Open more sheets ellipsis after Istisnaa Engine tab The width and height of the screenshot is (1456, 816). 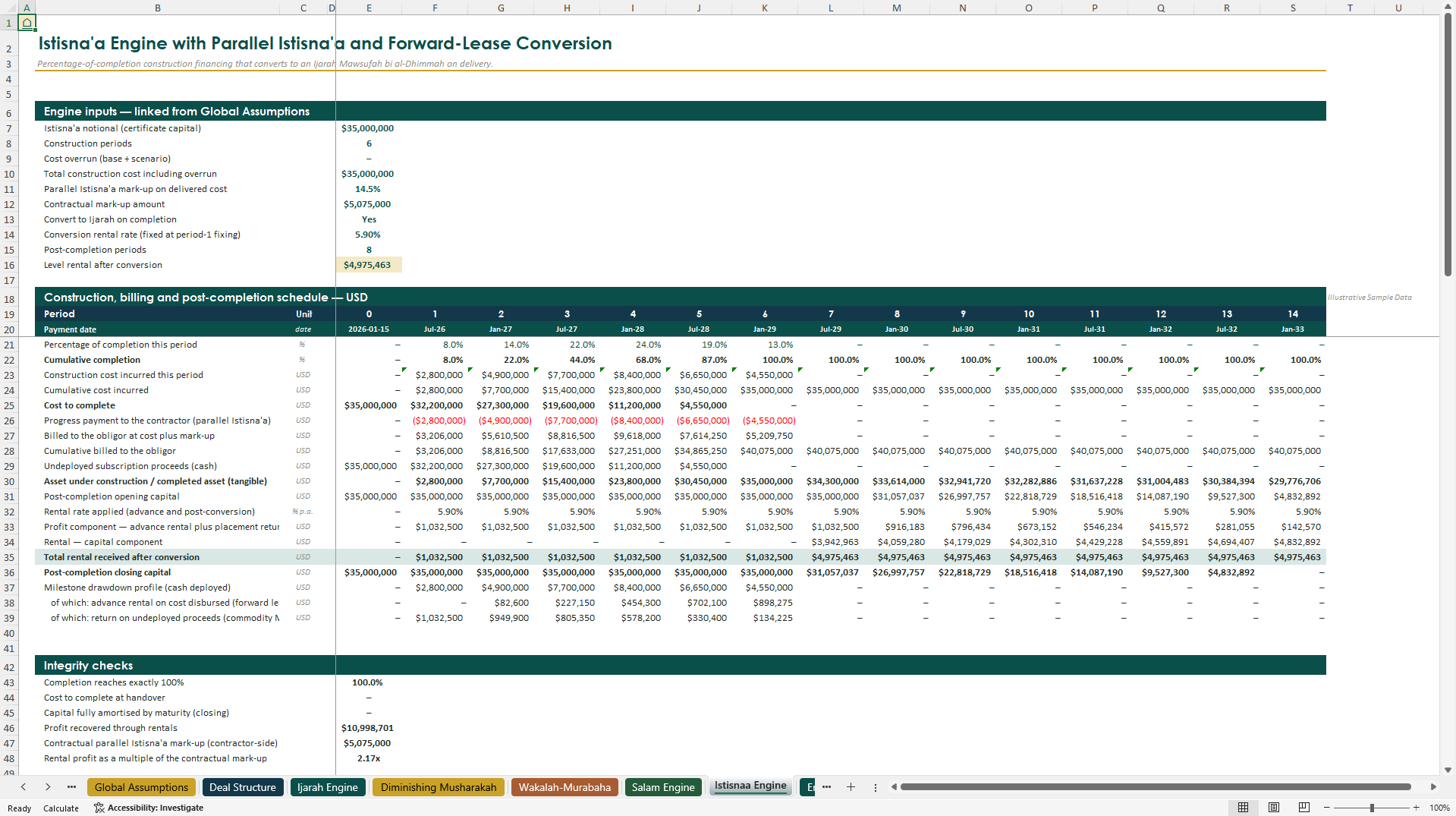826,787
